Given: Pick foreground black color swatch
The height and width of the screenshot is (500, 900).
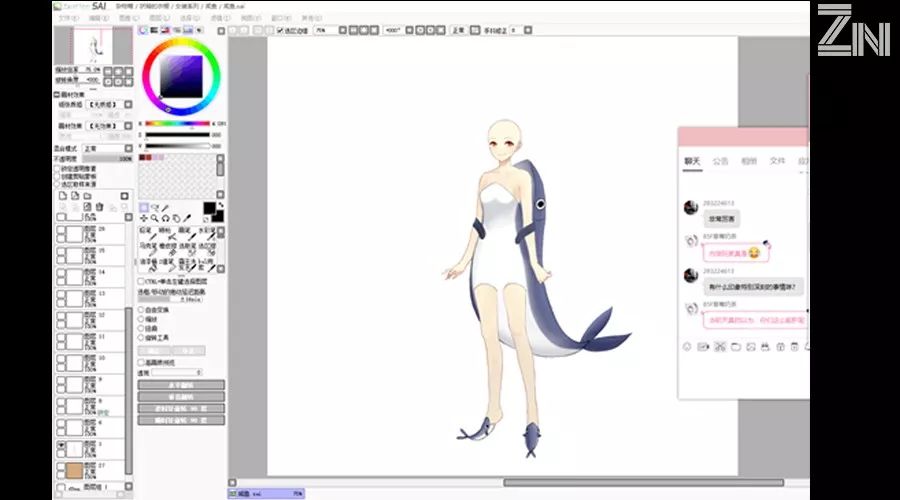Looking at the screenshot, I should point(209,208).
